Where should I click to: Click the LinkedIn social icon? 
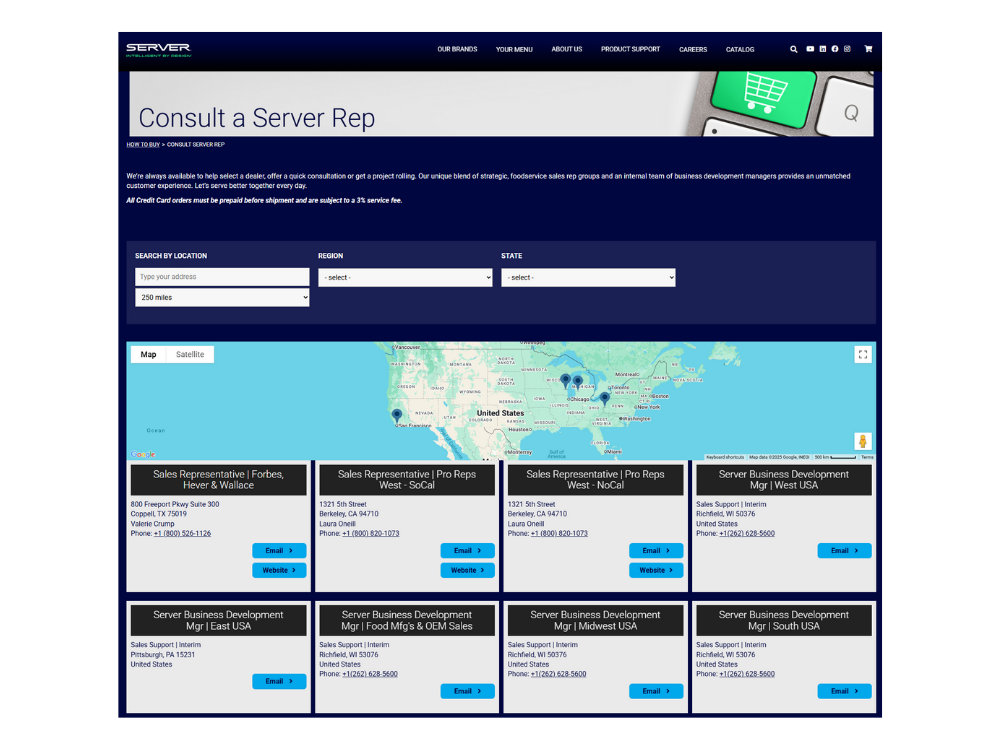(x=823, y=49)
